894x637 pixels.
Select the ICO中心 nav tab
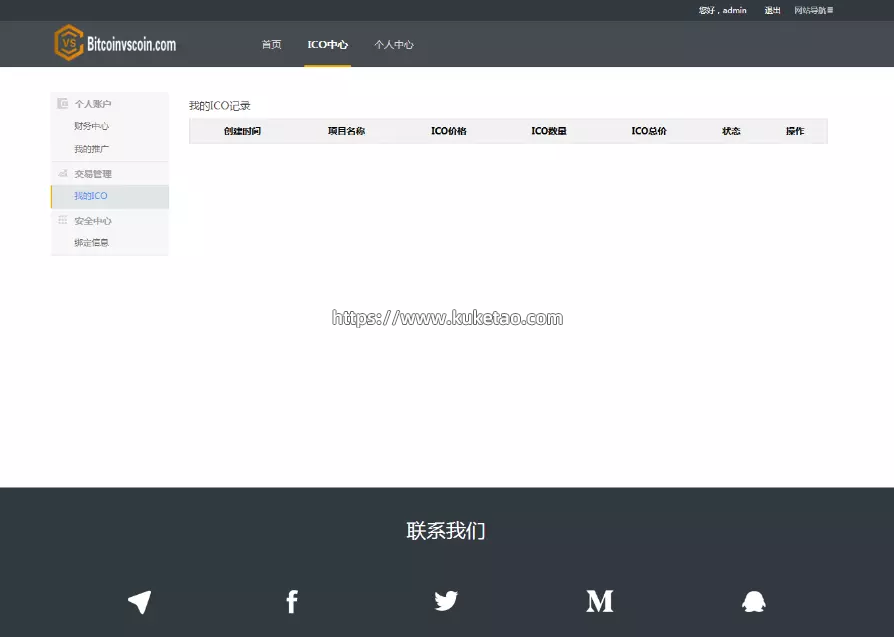[x=327, y=44]
